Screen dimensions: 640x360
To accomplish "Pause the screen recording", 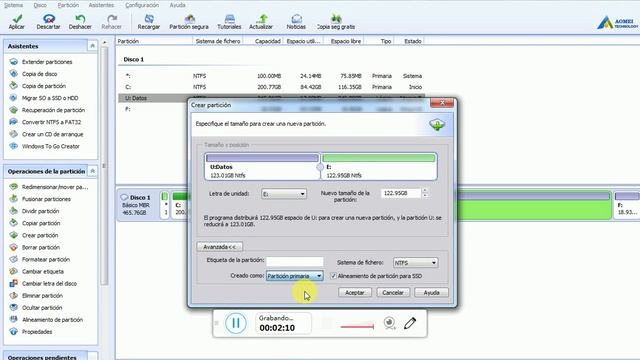I will [x=236, y=323].
